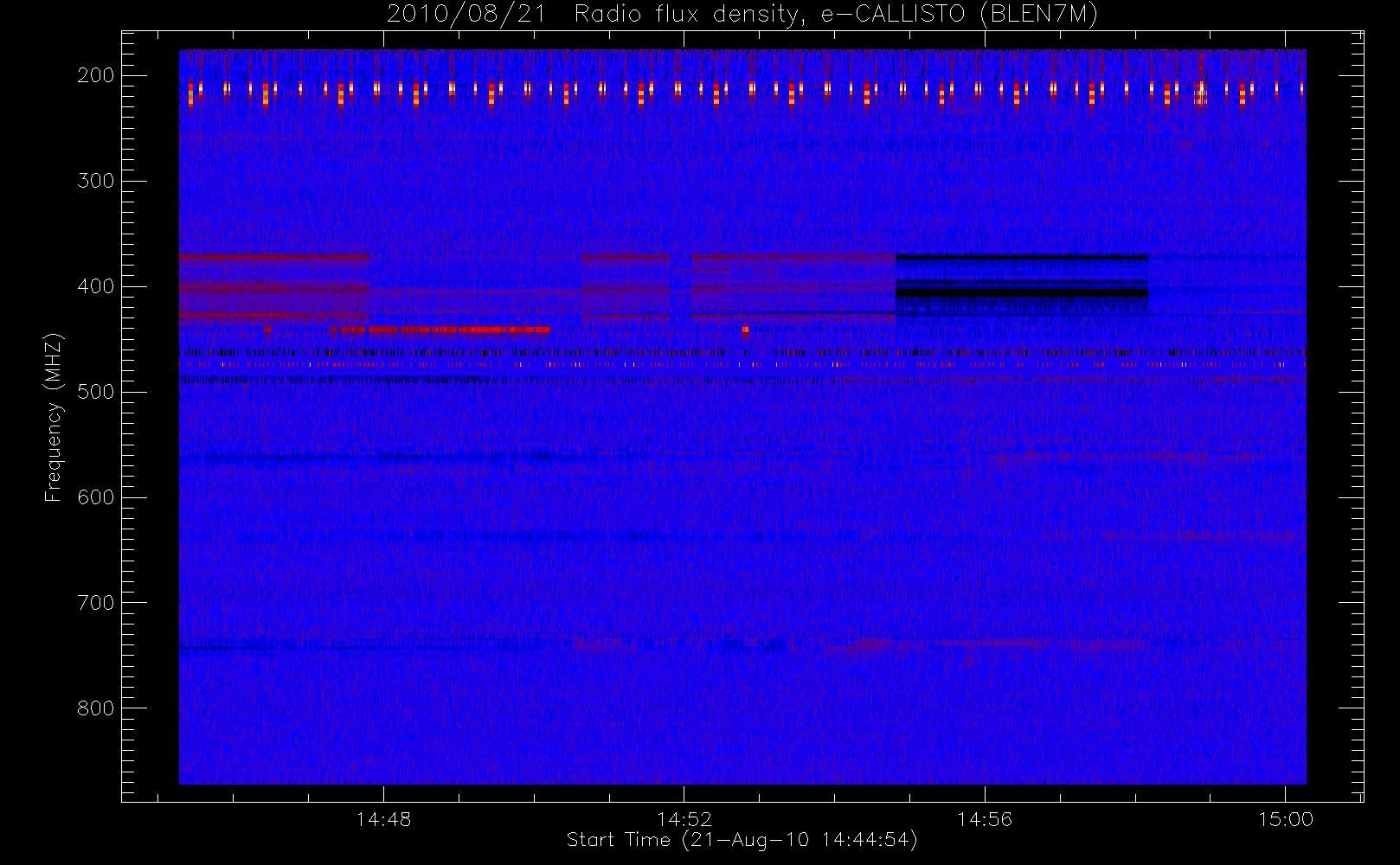Click the 15:00 time tick label
The height and width of the screenshot is (865, 1400).
pyautogui.click(x=1285, y=819)
